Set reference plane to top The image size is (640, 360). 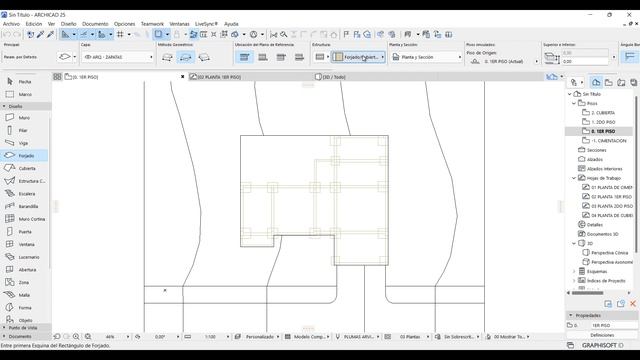244,57
